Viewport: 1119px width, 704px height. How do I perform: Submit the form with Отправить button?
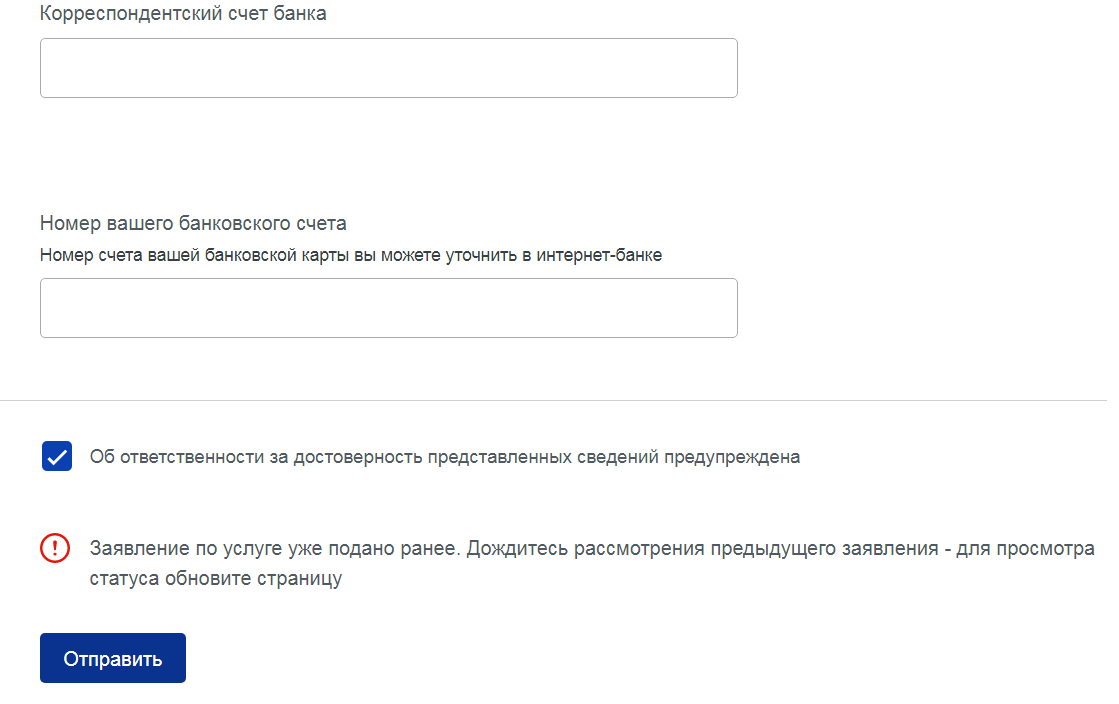coord(113,658)
